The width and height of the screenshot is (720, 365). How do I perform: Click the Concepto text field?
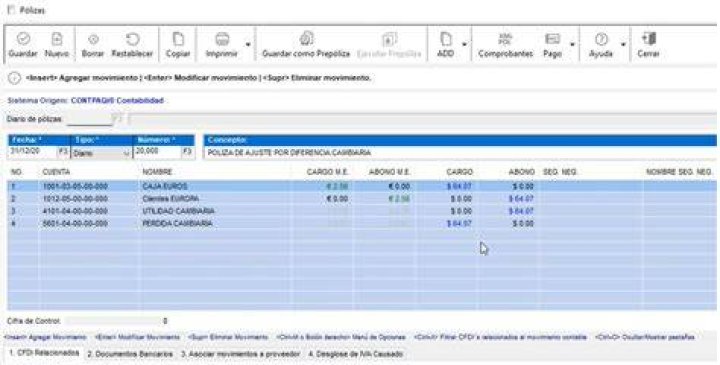point(460,153)
